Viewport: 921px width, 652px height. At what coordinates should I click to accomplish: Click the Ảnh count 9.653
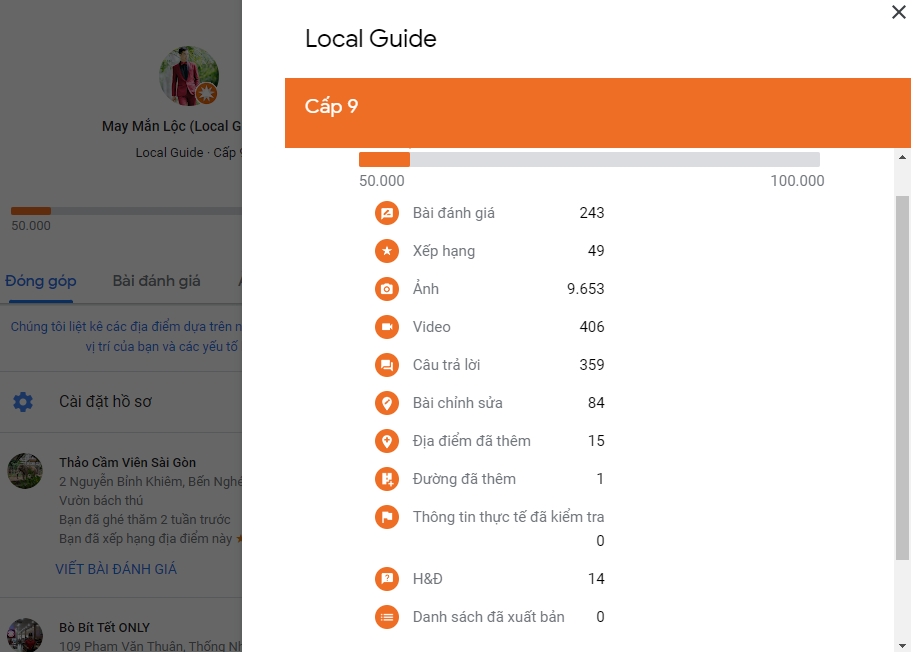pos(585,289)
